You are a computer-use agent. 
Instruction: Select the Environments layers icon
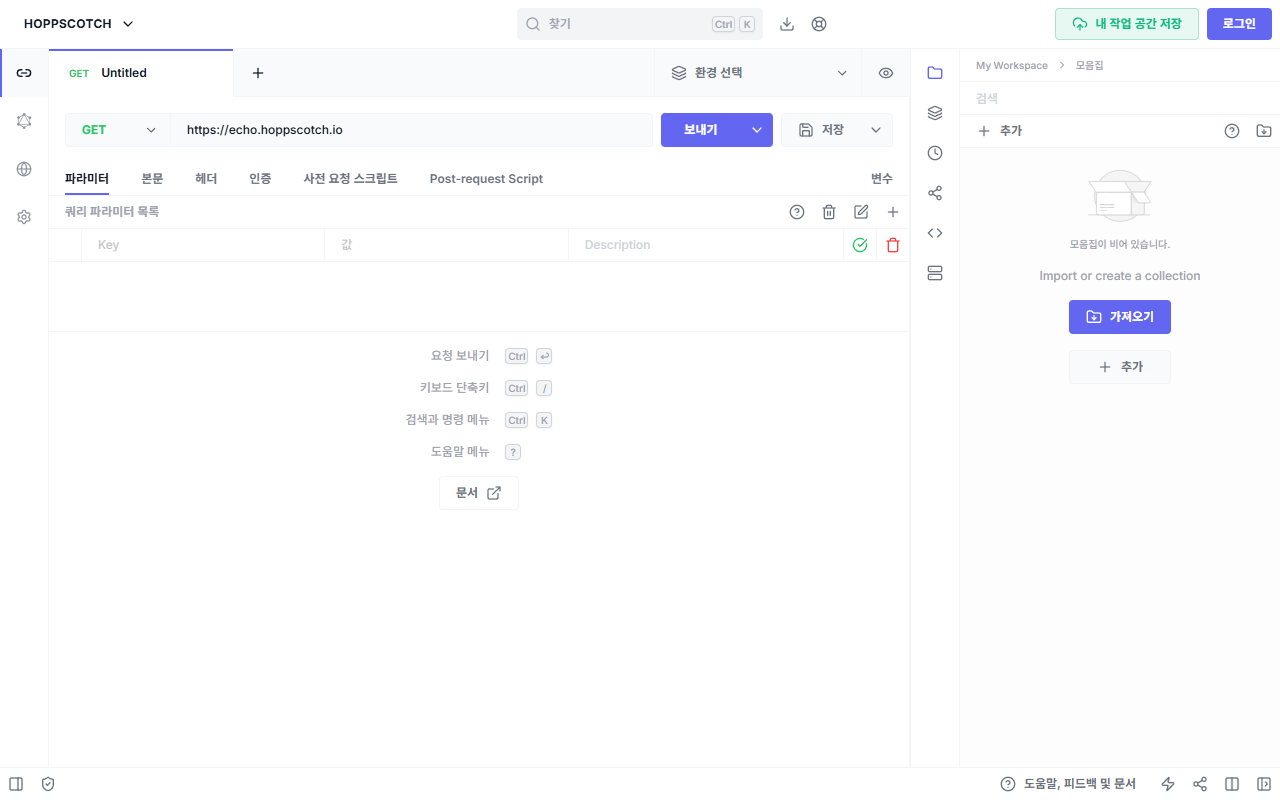tap(934, 112)
